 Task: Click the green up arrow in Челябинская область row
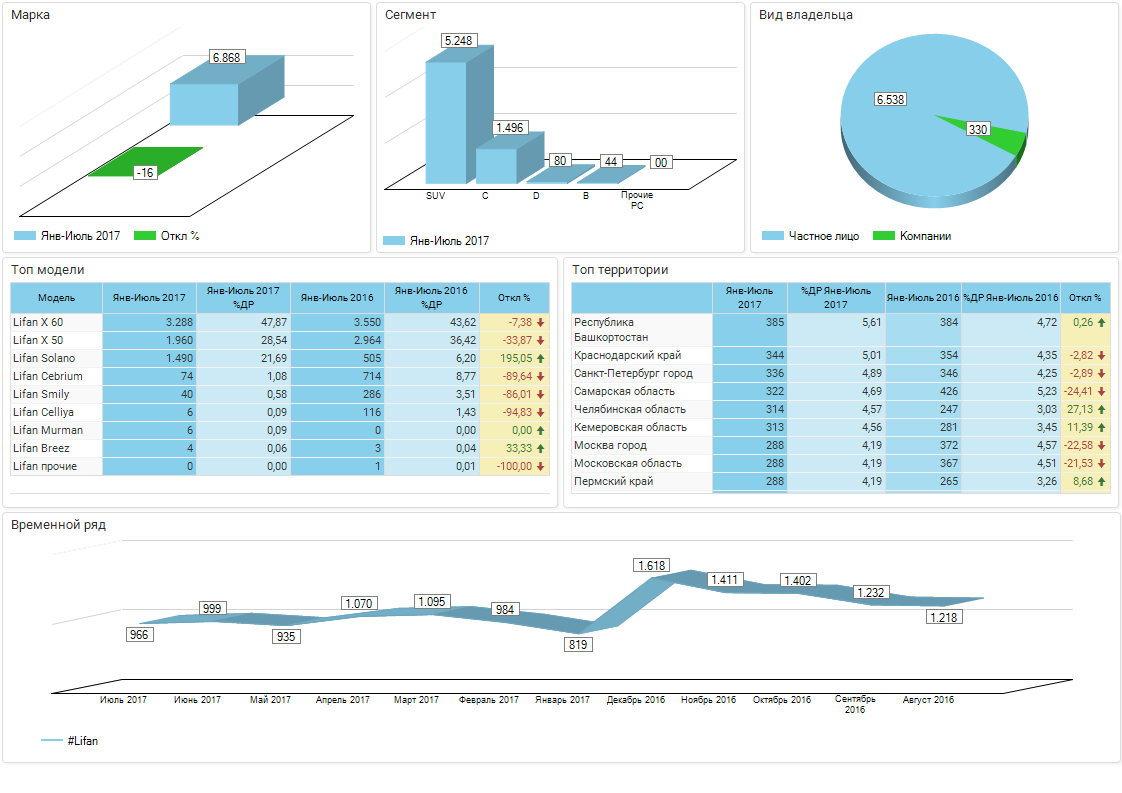pyautogui.click(x=1102, y=409)
